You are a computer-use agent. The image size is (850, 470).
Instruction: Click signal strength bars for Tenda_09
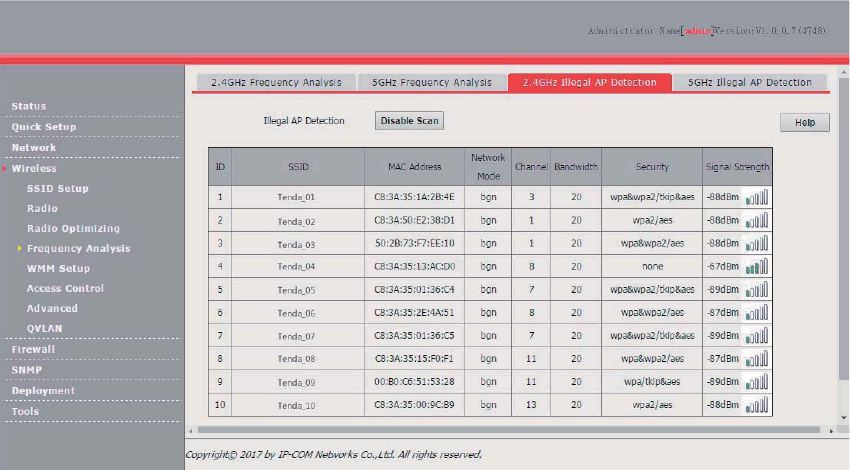[757, 382]
